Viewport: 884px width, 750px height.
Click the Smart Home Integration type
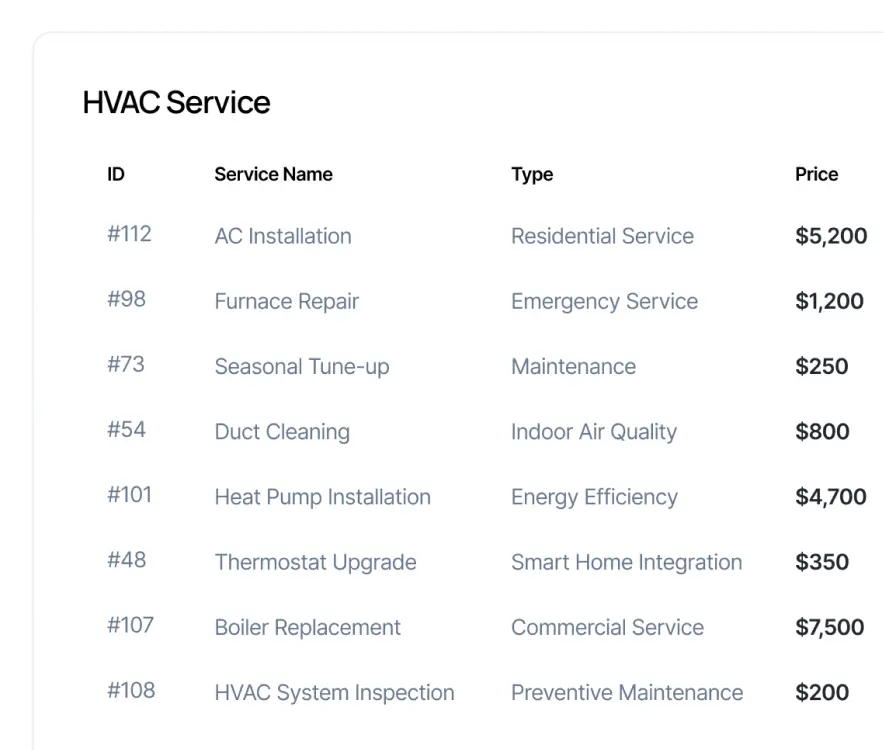626,562
